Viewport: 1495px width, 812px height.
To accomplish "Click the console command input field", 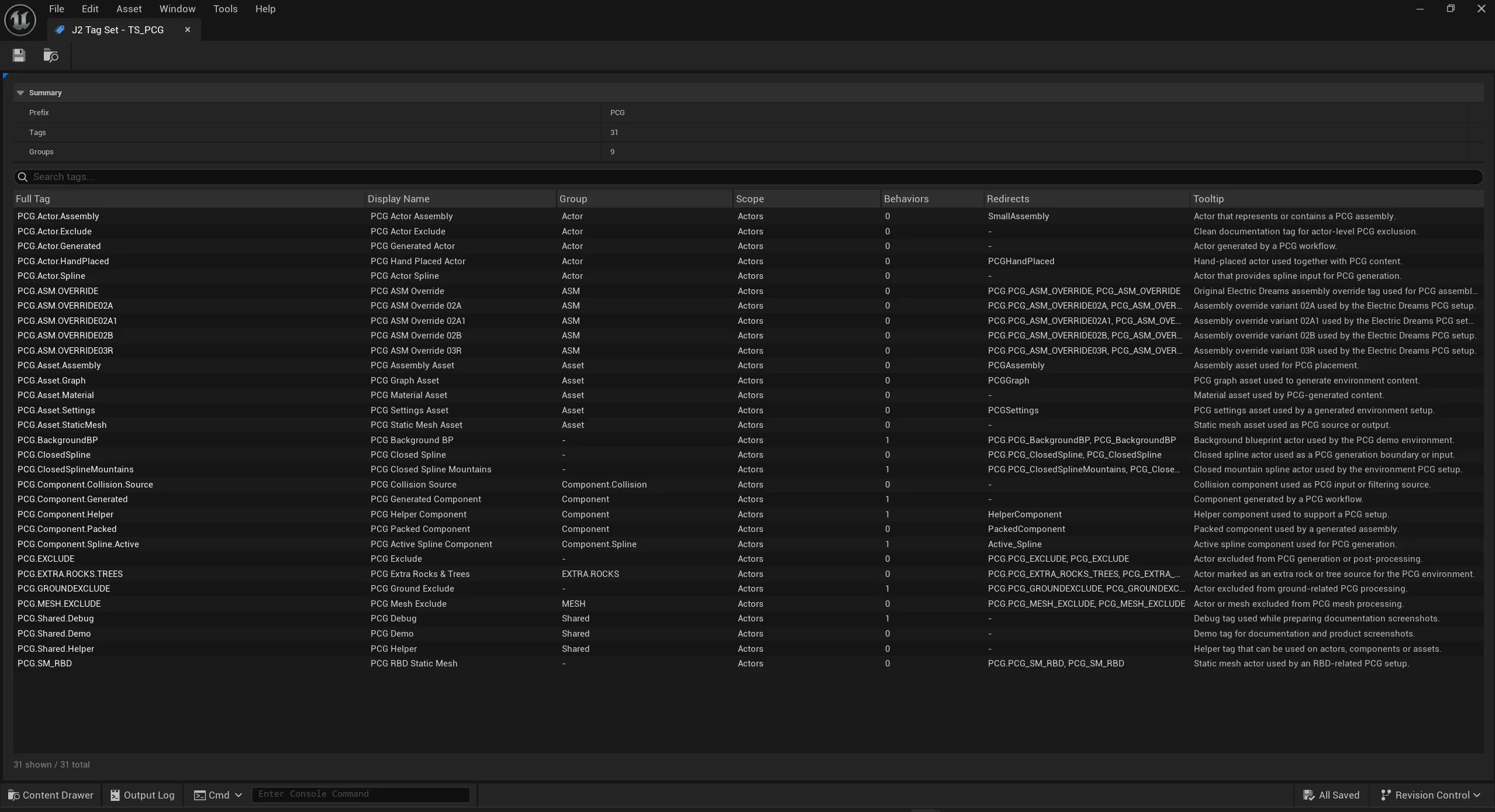I will point(361,794).
